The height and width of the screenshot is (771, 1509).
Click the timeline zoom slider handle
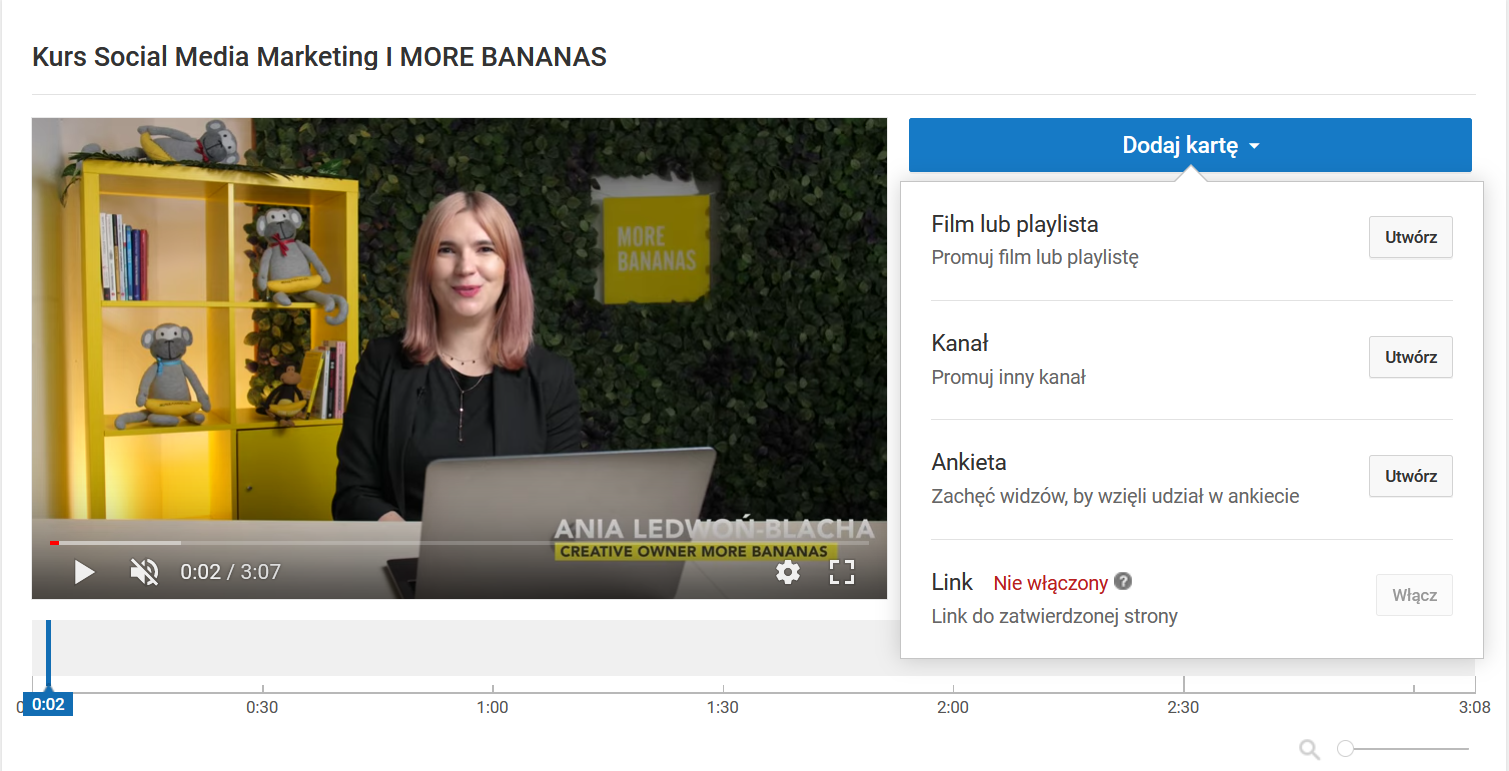coord(1346,749)
